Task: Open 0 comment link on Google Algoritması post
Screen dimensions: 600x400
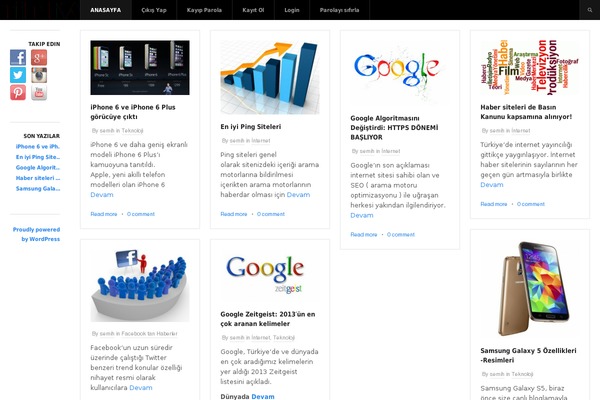Action: (x=401, y=235)
